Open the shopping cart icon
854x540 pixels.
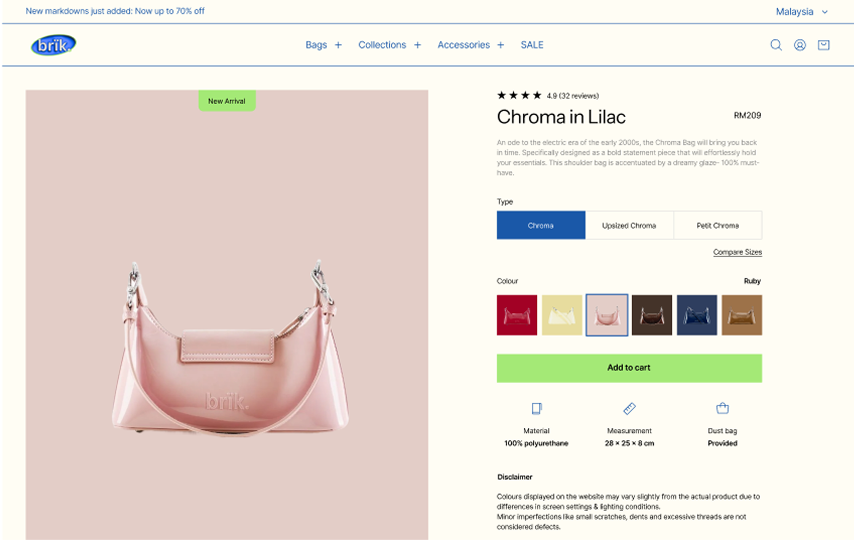824,45
